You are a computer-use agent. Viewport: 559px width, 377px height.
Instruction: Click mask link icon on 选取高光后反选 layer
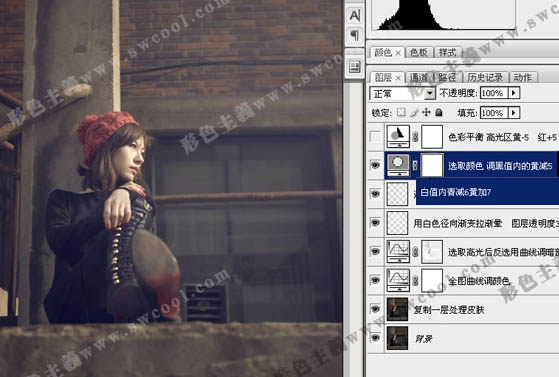(415, 252)
